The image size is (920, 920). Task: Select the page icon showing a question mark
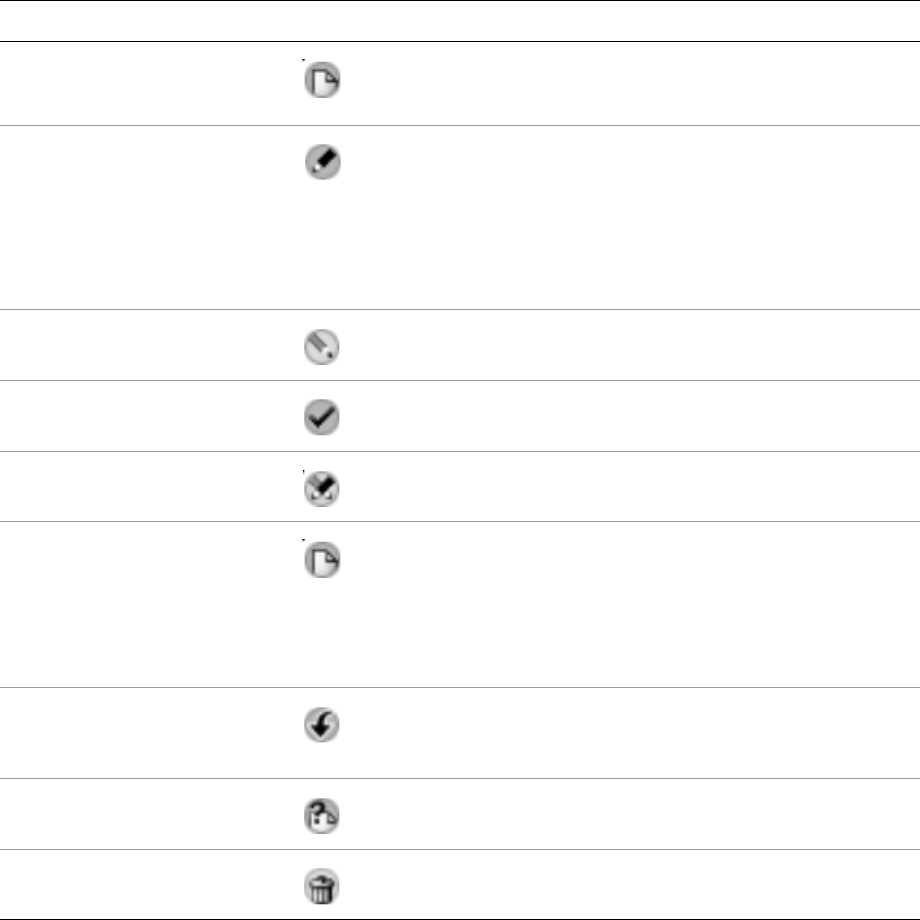pyautogui.click(x=322, y=816)
